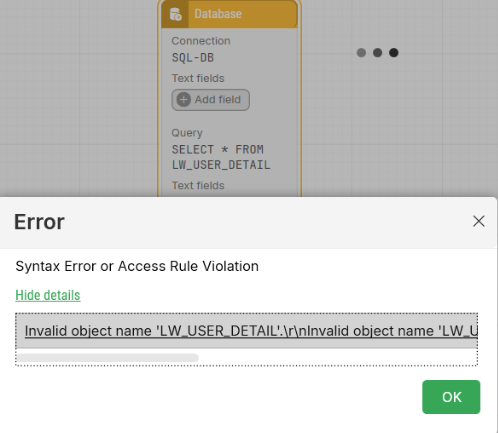Viewport: 498px width, 433px height.
Task: Click the Connection label in Database node
Action: pyautogui.click(x=201, y=41)
